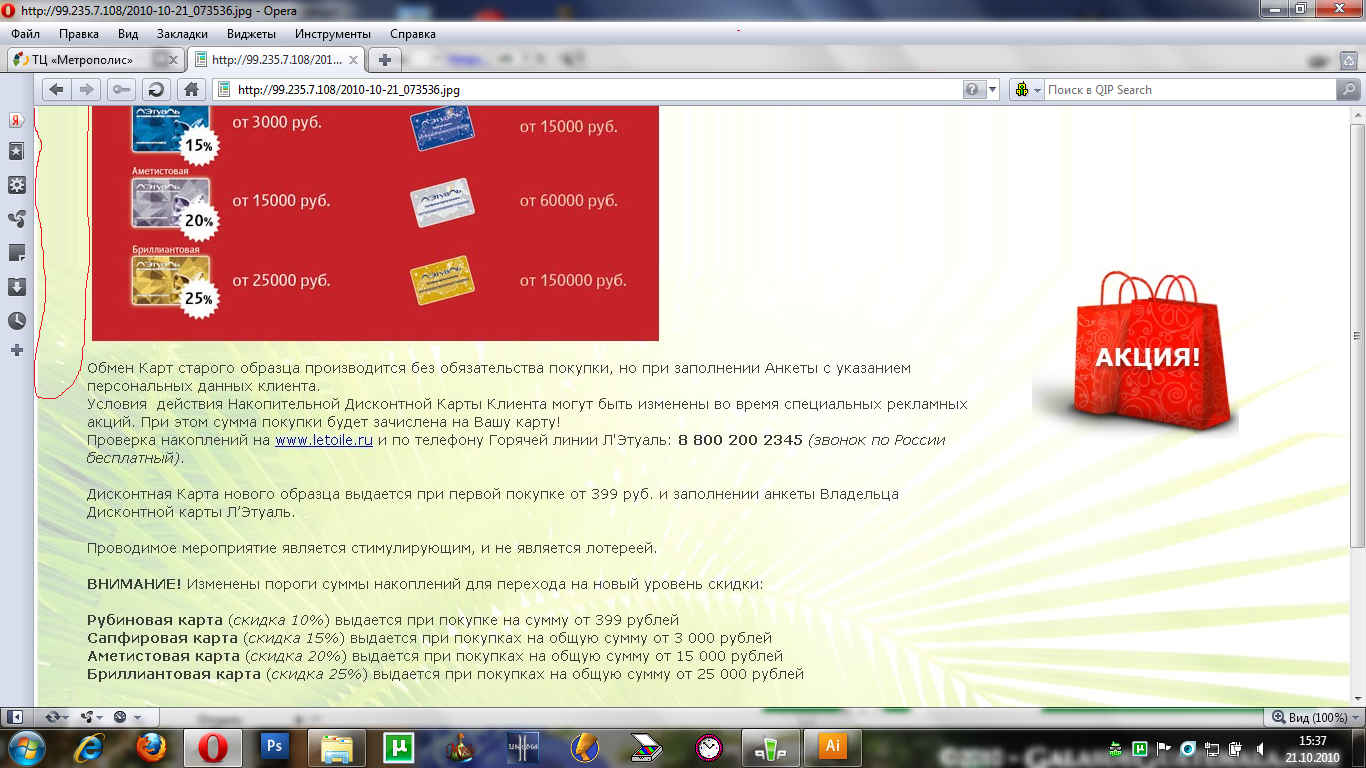1366x768 pixels.
Task: Open Photoshop from the taskbar
Action: click(x=274, y=747)
